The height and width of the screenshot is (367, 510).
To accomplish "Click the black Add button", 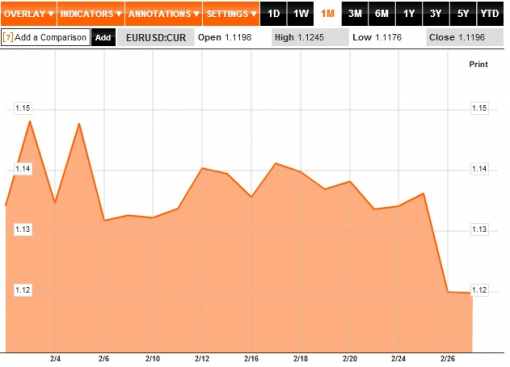I will click(103, 37).
